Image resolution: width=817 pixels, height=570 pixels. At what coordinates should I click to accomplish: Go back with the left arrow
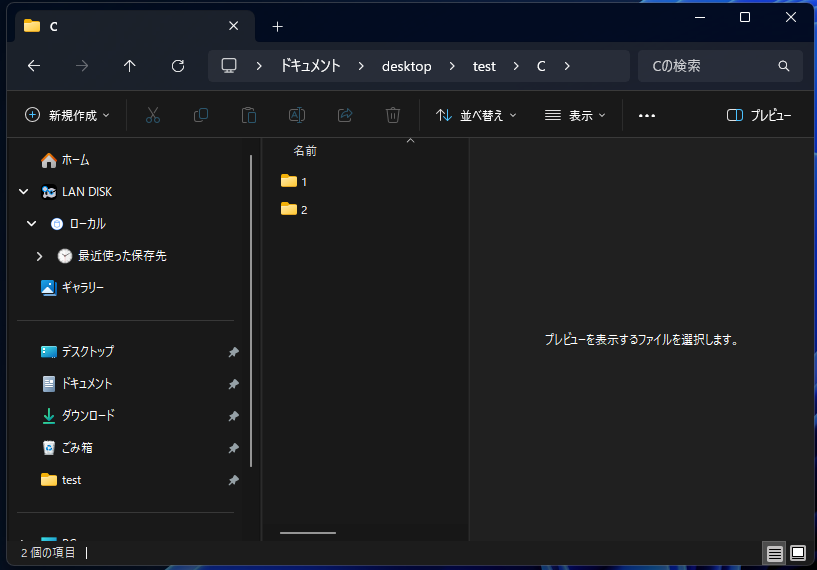pos(34,66)
